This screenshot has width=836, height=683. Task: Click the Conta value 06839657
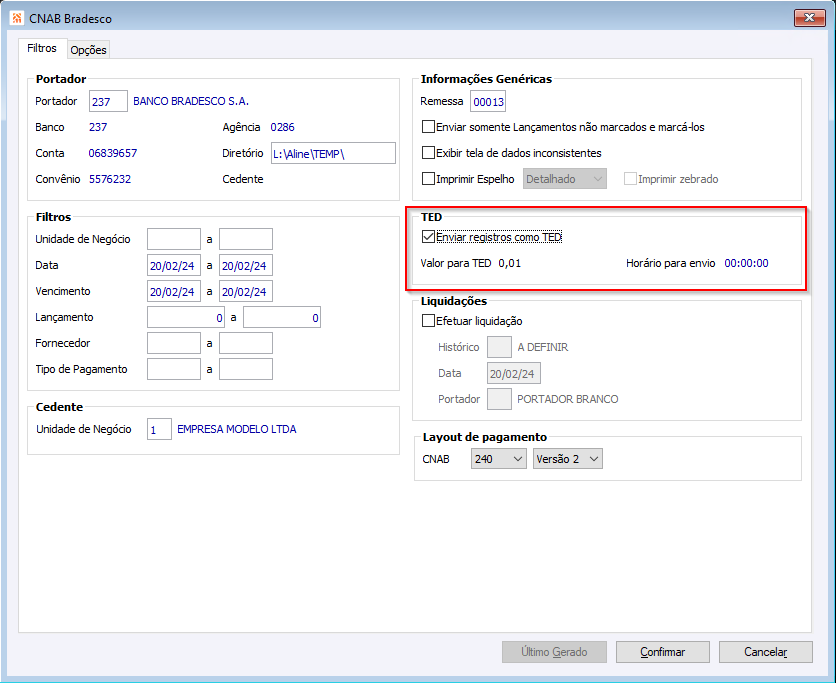[x=112, y=153]
